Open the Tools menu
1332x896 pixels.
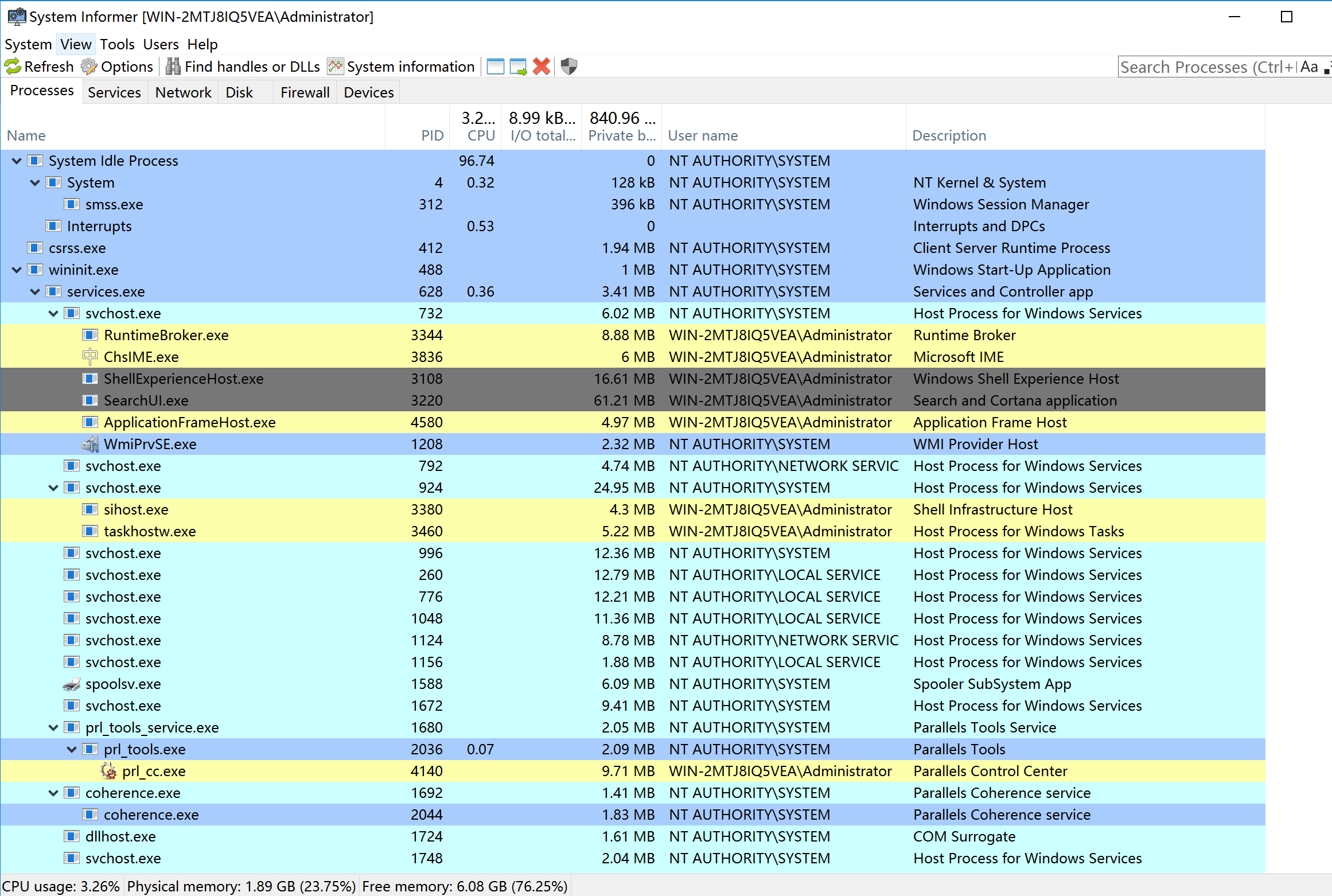click(x=117, y=44)
